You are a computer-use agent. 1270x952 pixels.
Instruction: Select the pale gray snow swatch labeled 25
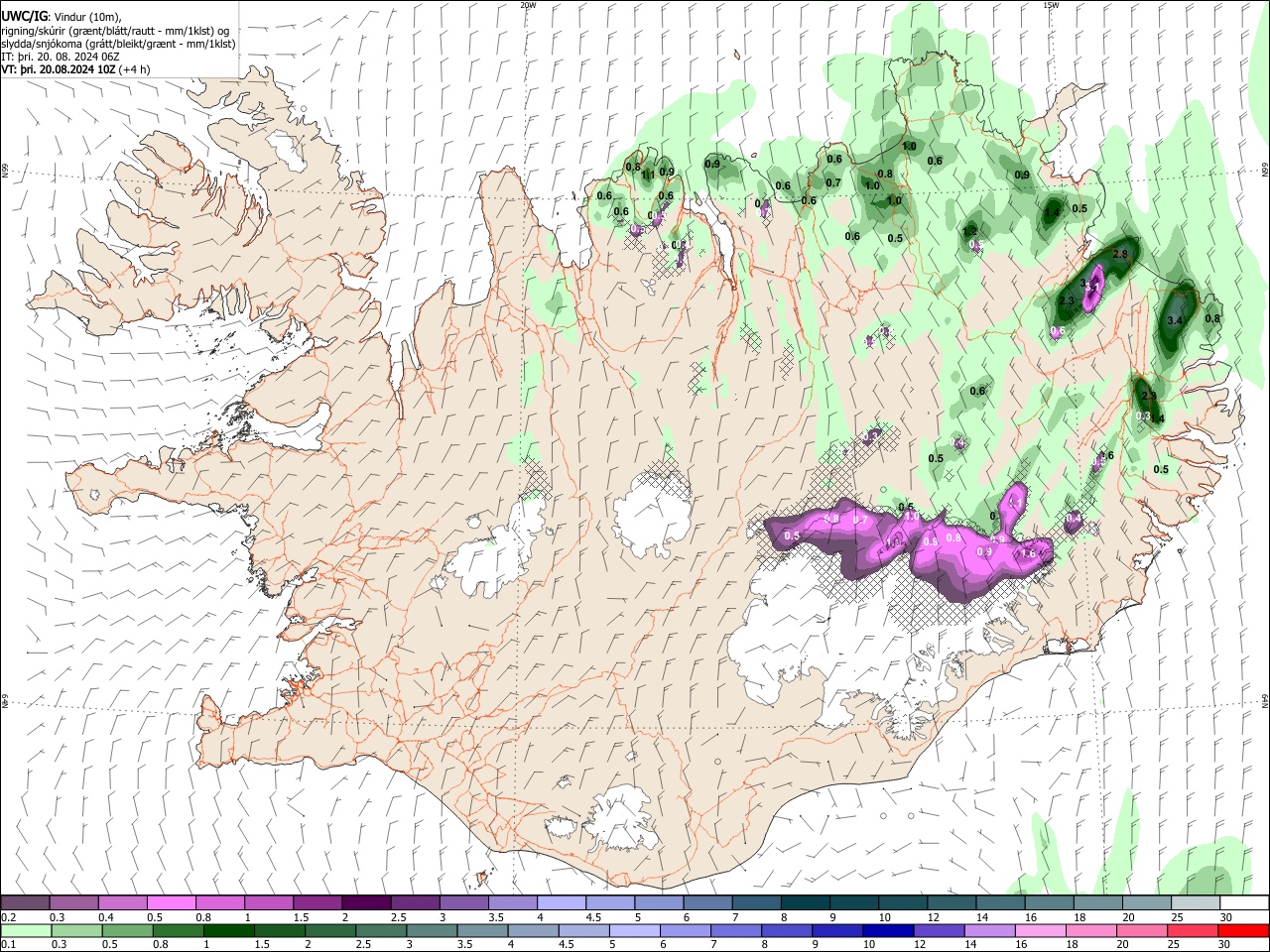1196,902
